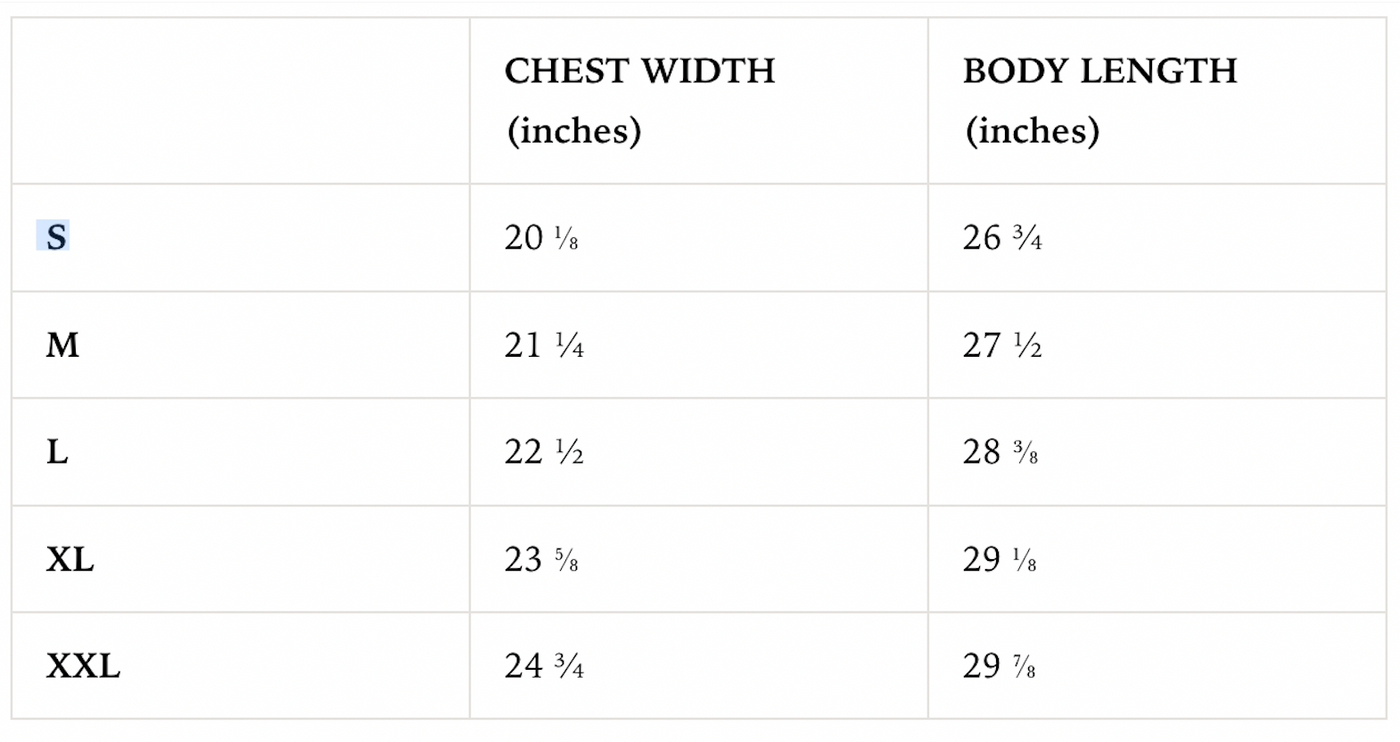
Task: Click the L size row label
Action: (57, 453)
